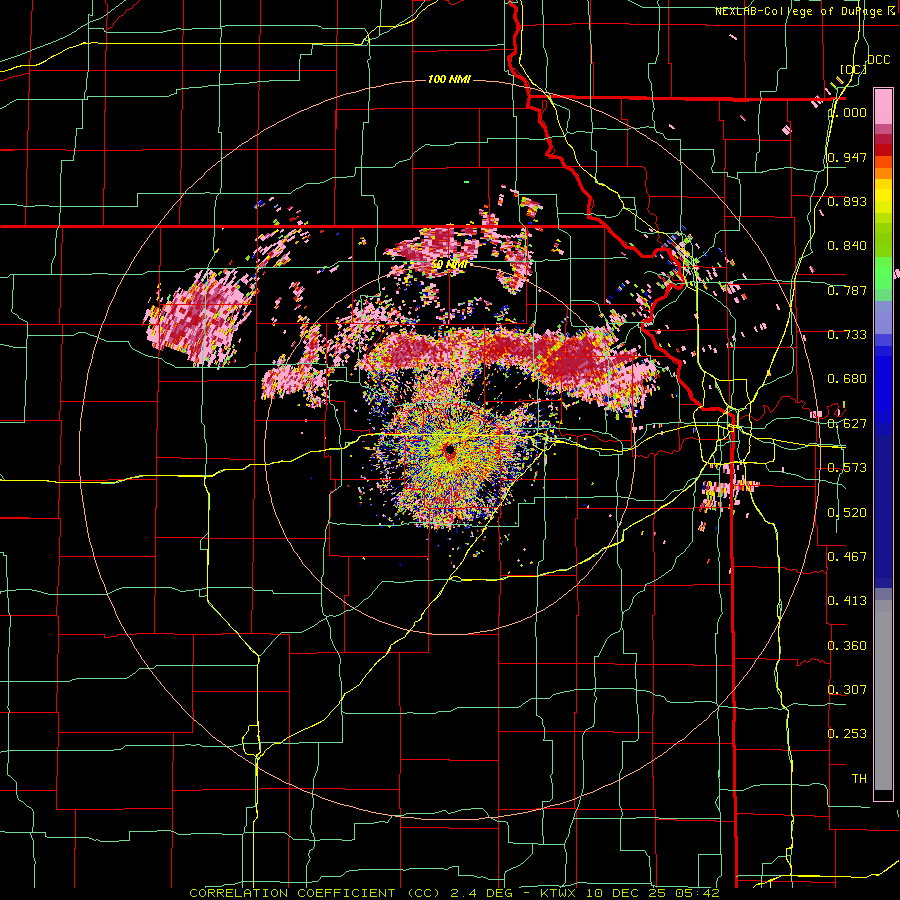Pick the yellow color bar segment

coord(883,196)
